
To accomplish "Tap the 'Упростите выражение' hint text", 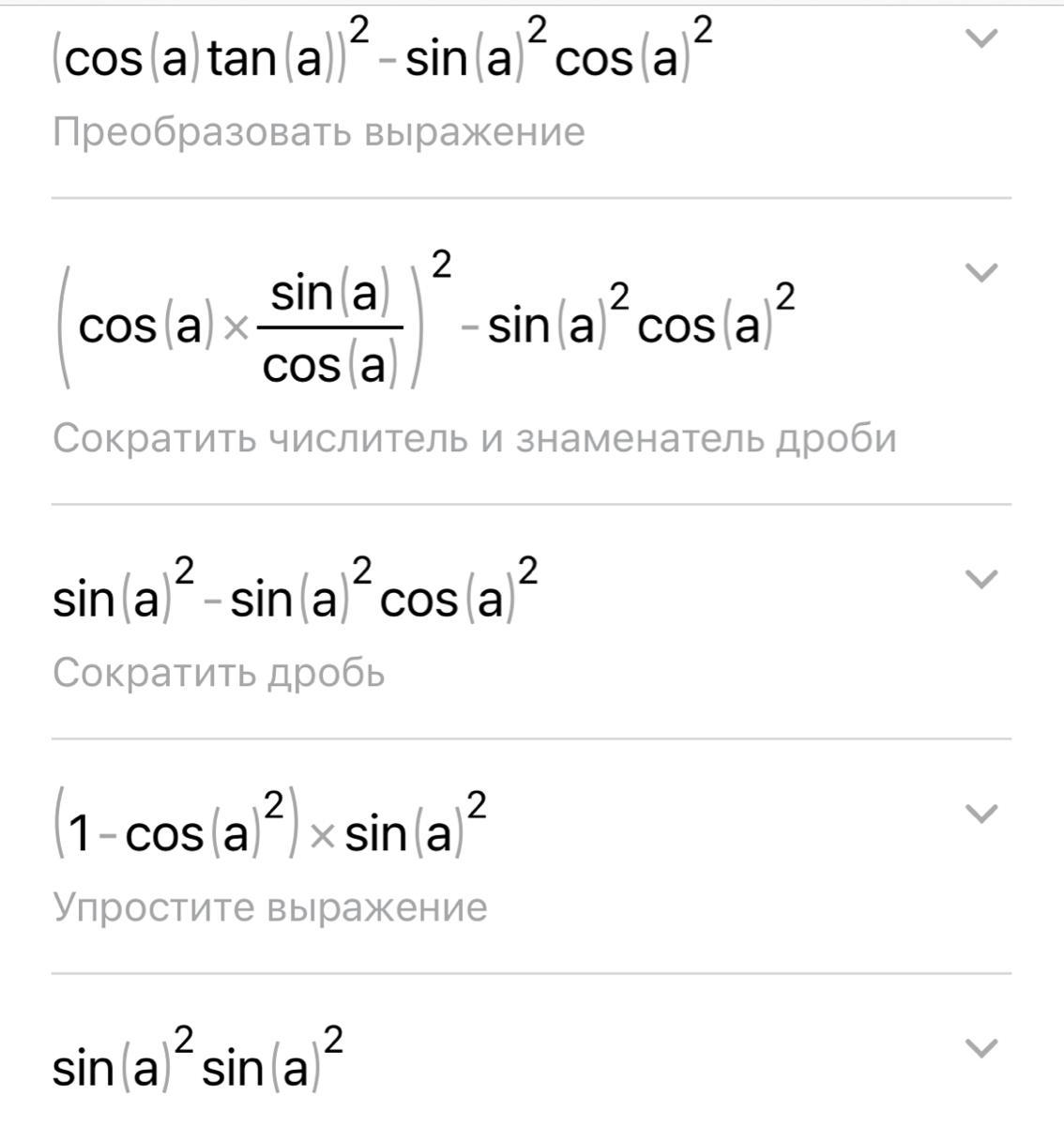I will click(x=270, y=907).
